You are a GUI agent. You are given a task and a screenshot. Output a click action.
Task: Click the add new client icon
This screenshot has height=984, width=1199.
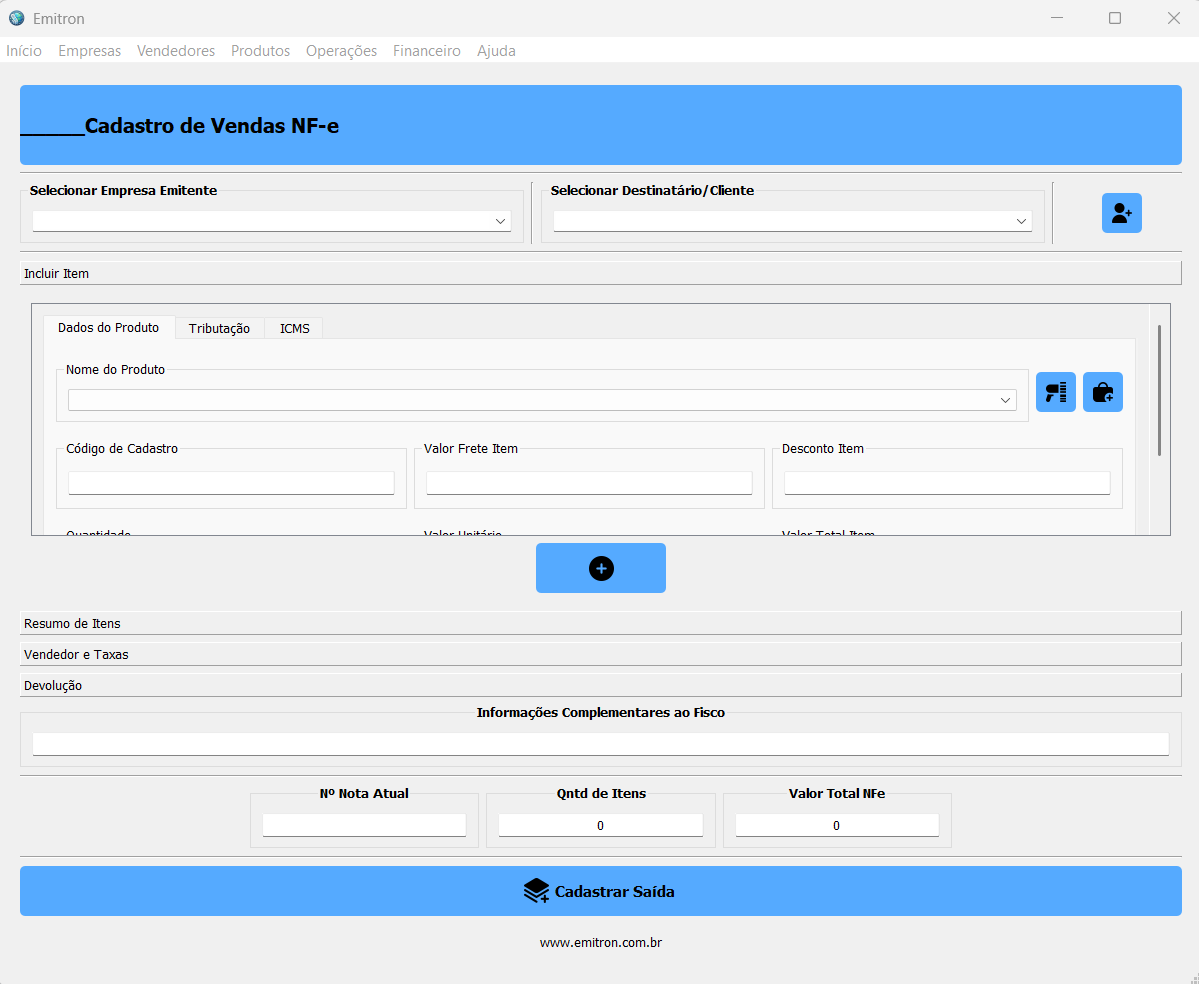coord(1121,213)
